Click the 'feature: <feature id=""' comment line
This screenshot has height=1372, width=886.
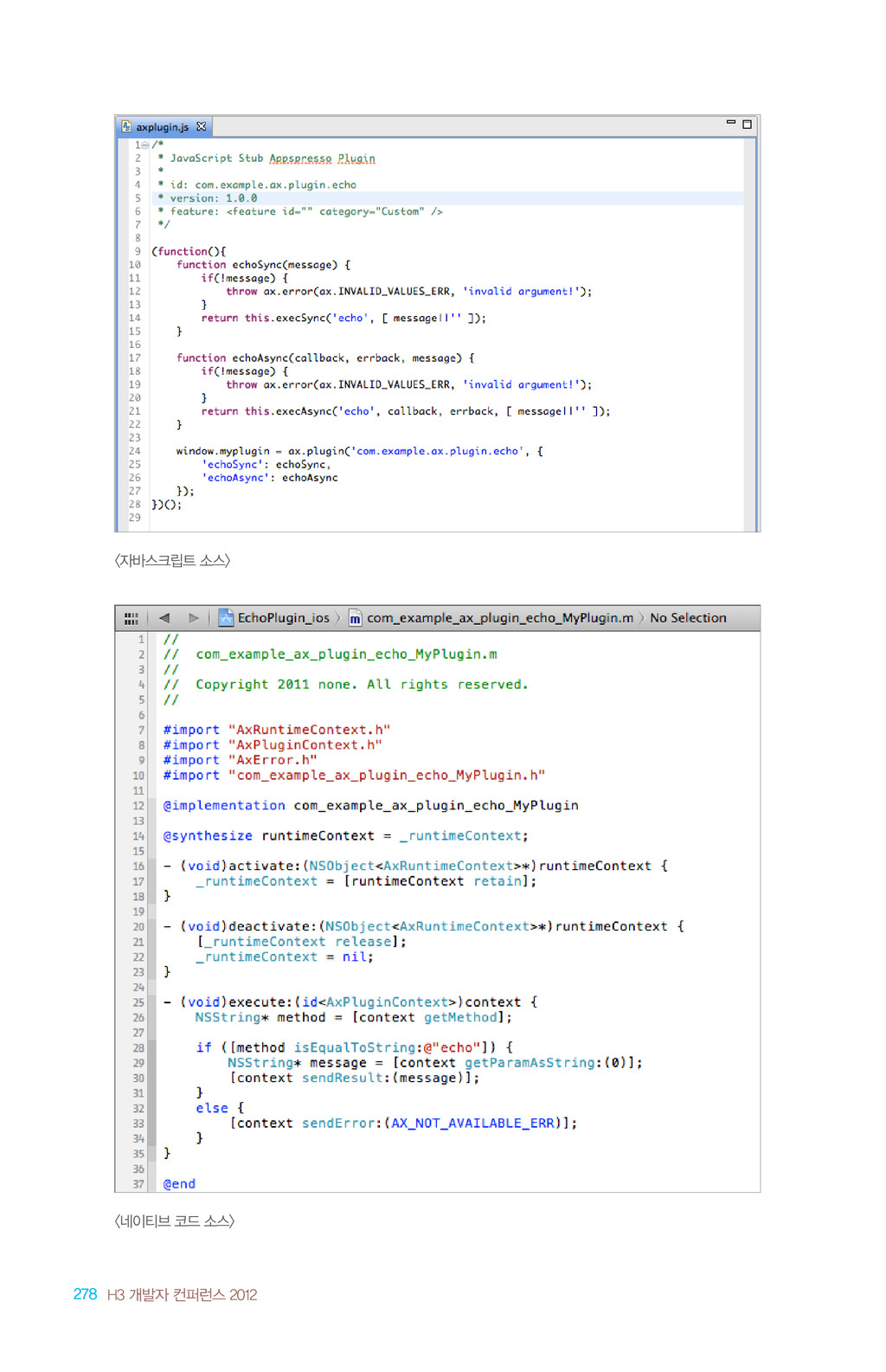pos(300,211)
